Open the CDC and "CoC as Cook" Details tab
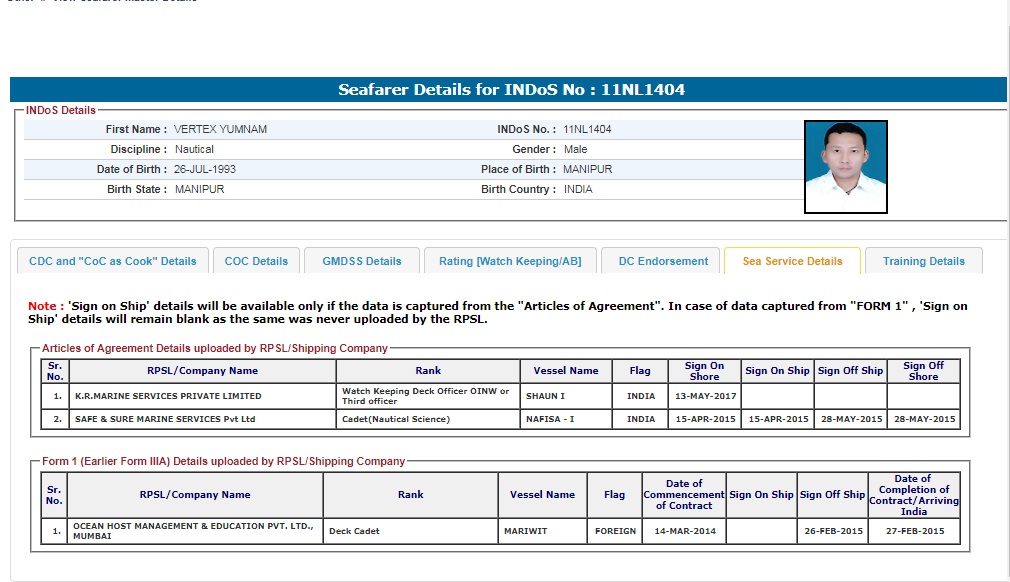Viewport: 1010px width, 582px height. click(x=113, y=261)
